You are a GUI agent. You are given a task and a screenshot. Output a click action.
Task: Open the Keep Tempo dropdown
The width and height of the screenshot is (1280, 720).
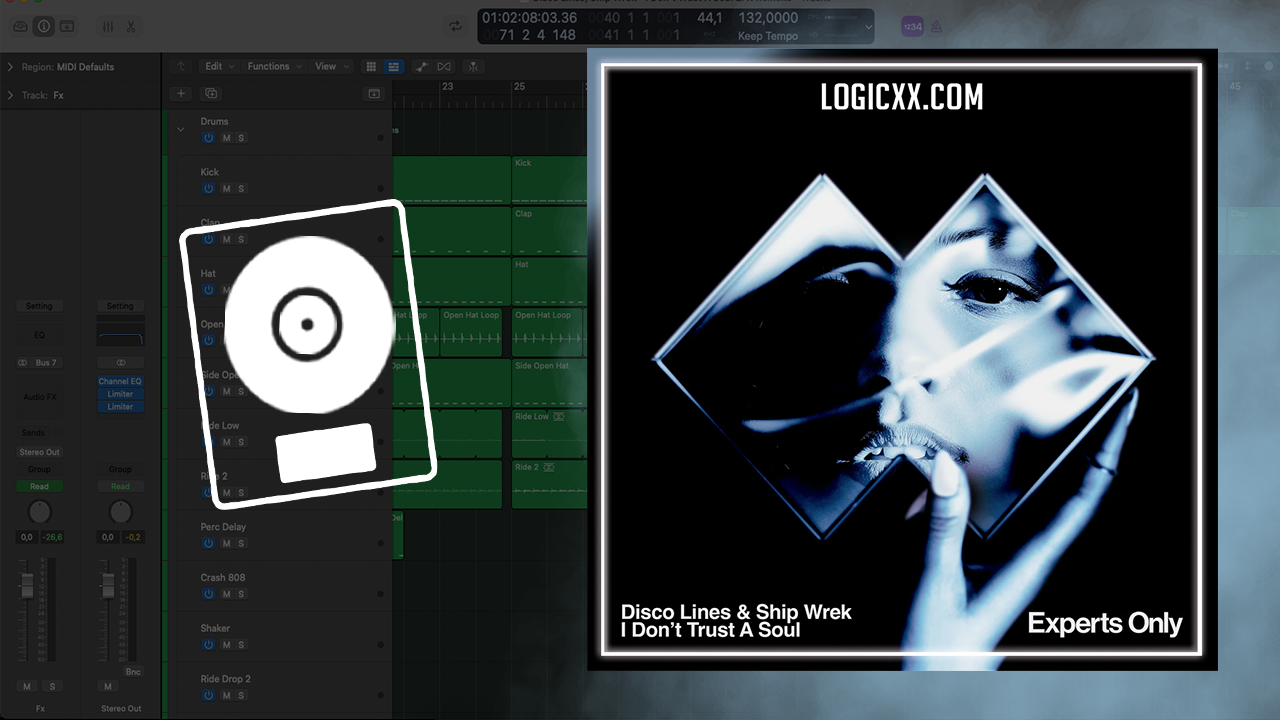pos(768,36)
